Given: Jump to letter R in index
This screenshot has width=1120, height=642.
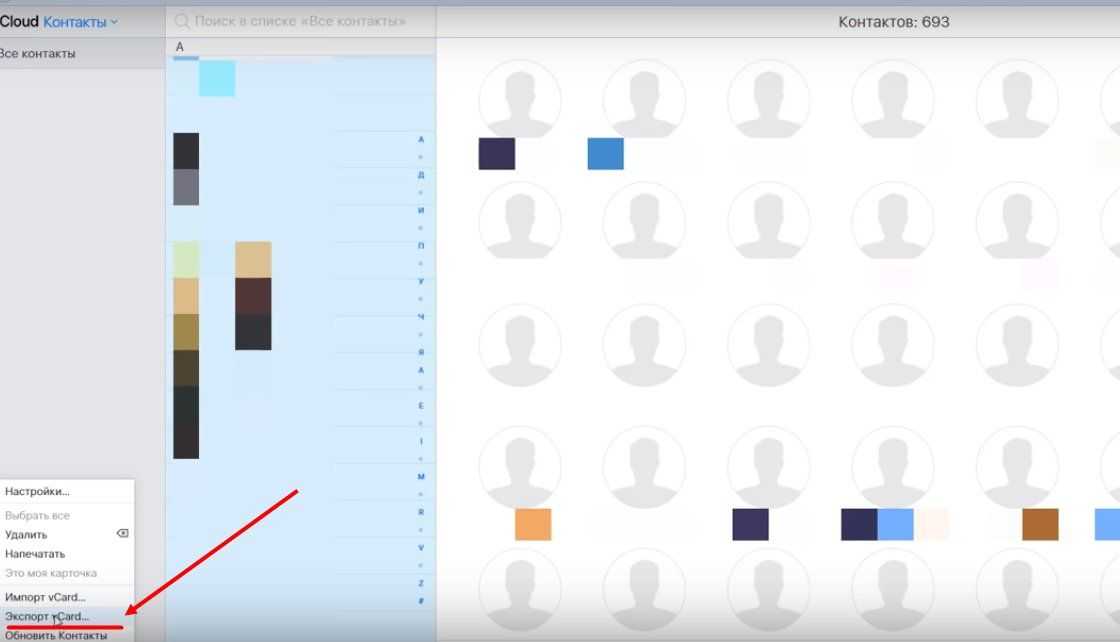Looking at the screenshot, I should point(421,512).
